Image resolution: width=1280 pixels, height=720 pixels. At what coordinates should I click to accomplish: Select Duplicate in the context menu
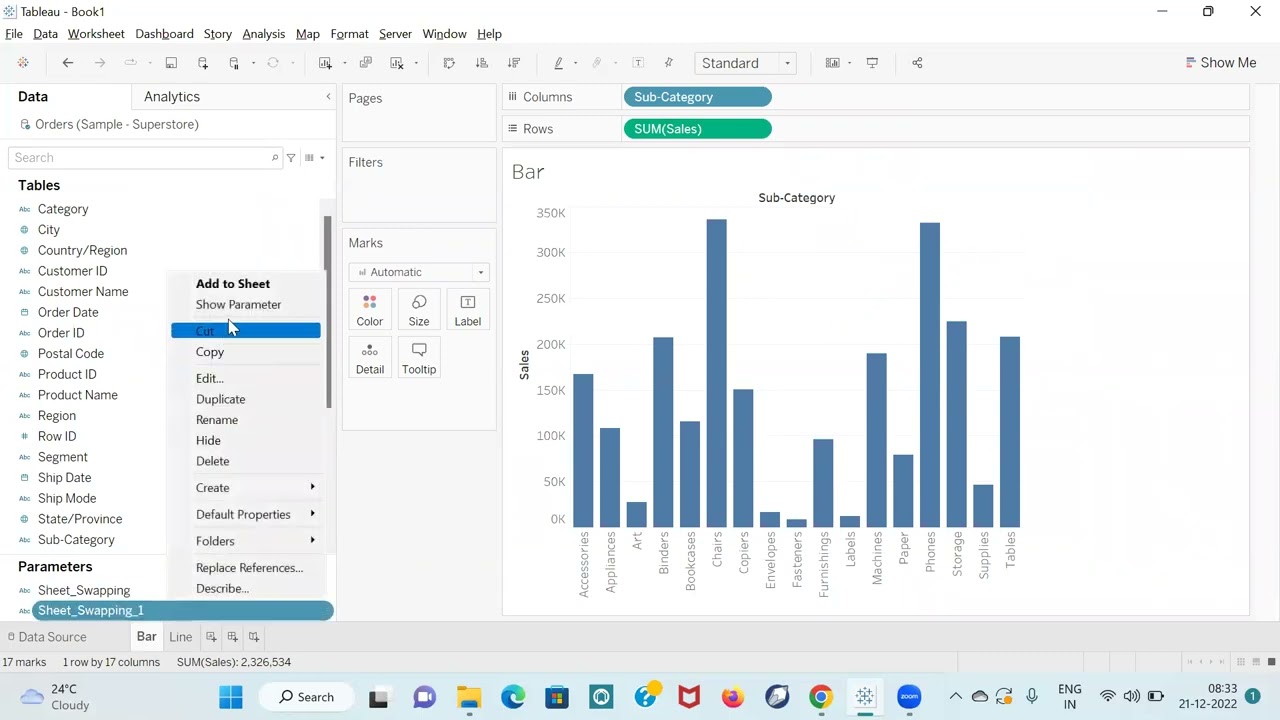click(x=220, y=399)
